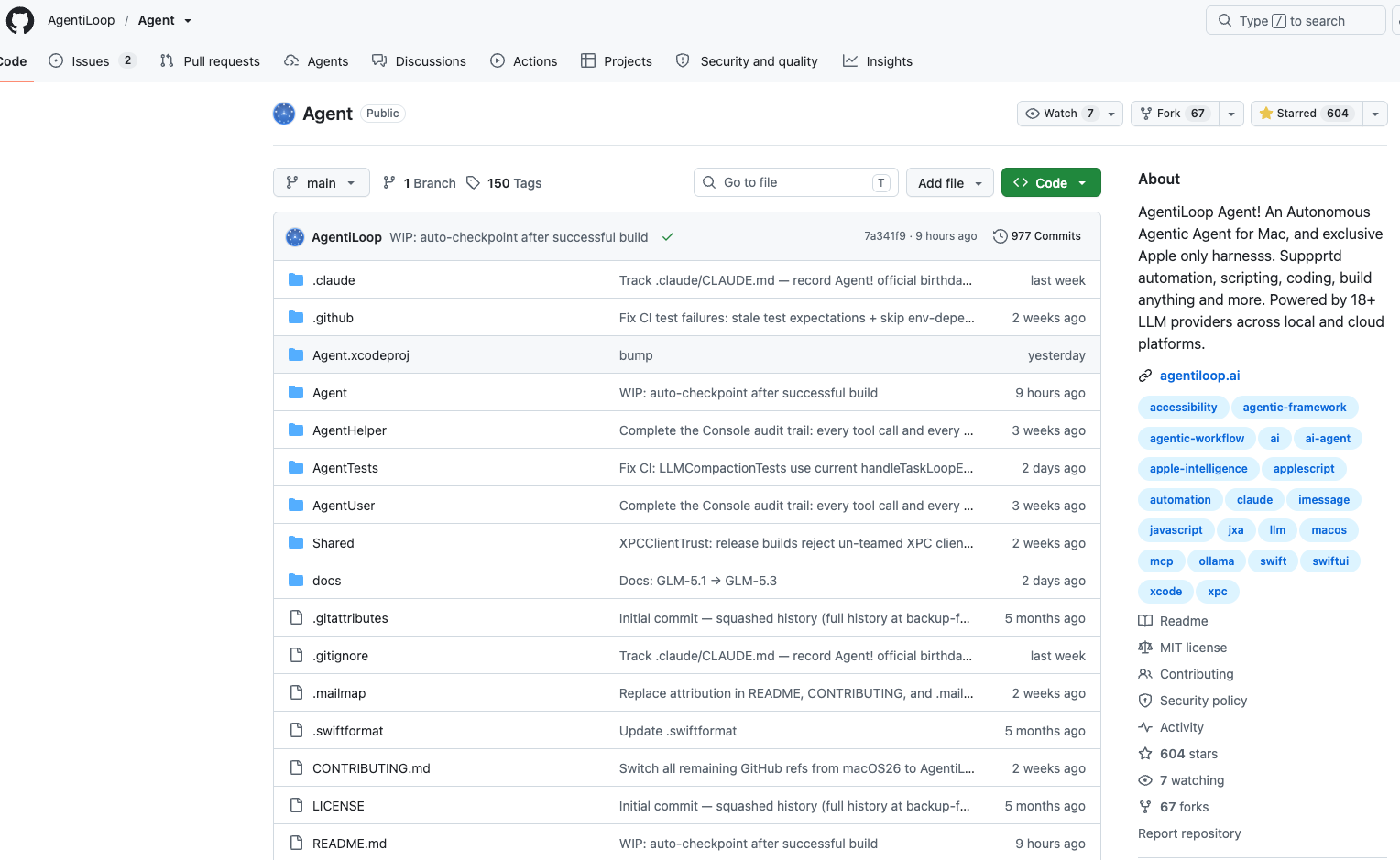Open the AgentTests folder
The width and height of the screenshot is (1400, 860).
coord(345,468)
